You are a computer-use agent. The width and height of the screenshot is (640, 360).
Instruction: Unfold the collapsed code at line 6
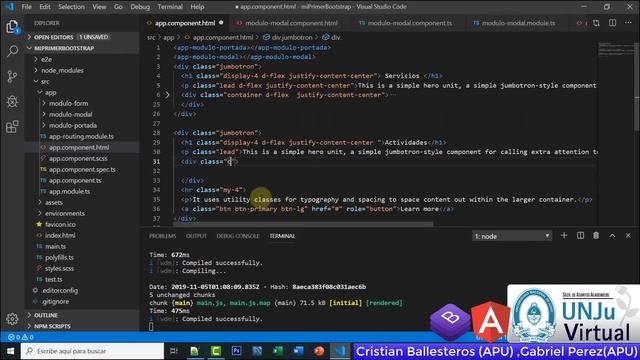pyautogui.click(x=167, y=95)
